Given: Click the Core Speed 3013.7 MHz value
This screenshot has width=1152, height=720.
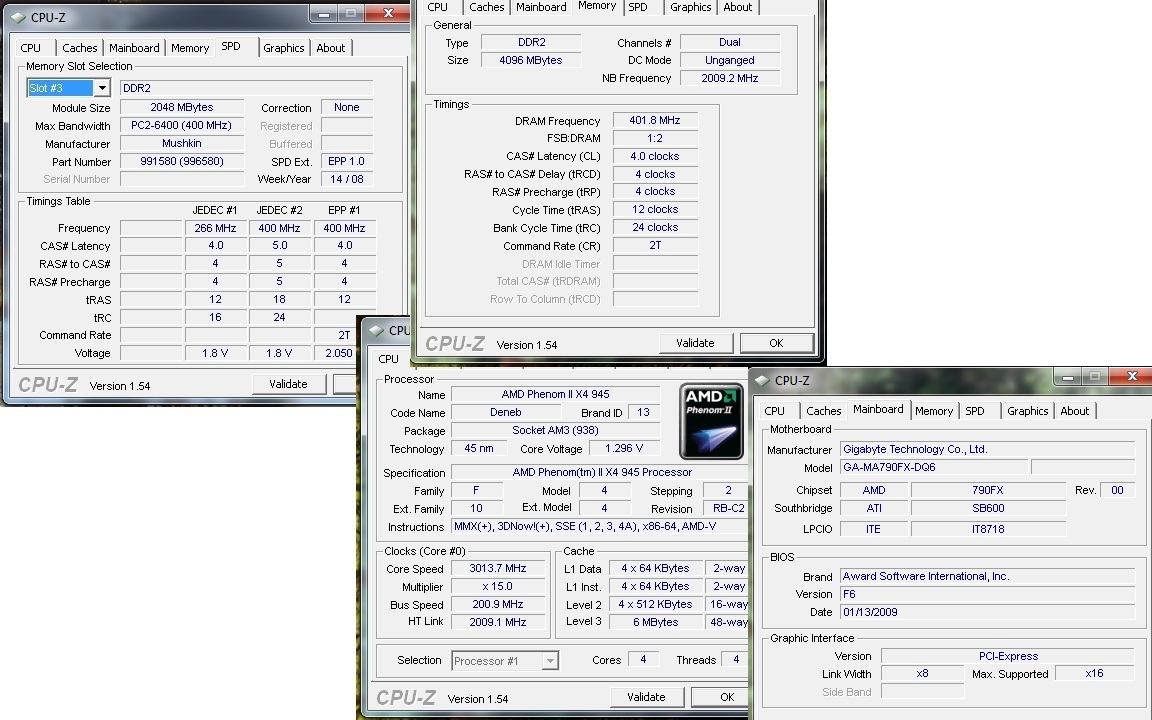Looking at the screenshot, I should [x=497, y=569].
